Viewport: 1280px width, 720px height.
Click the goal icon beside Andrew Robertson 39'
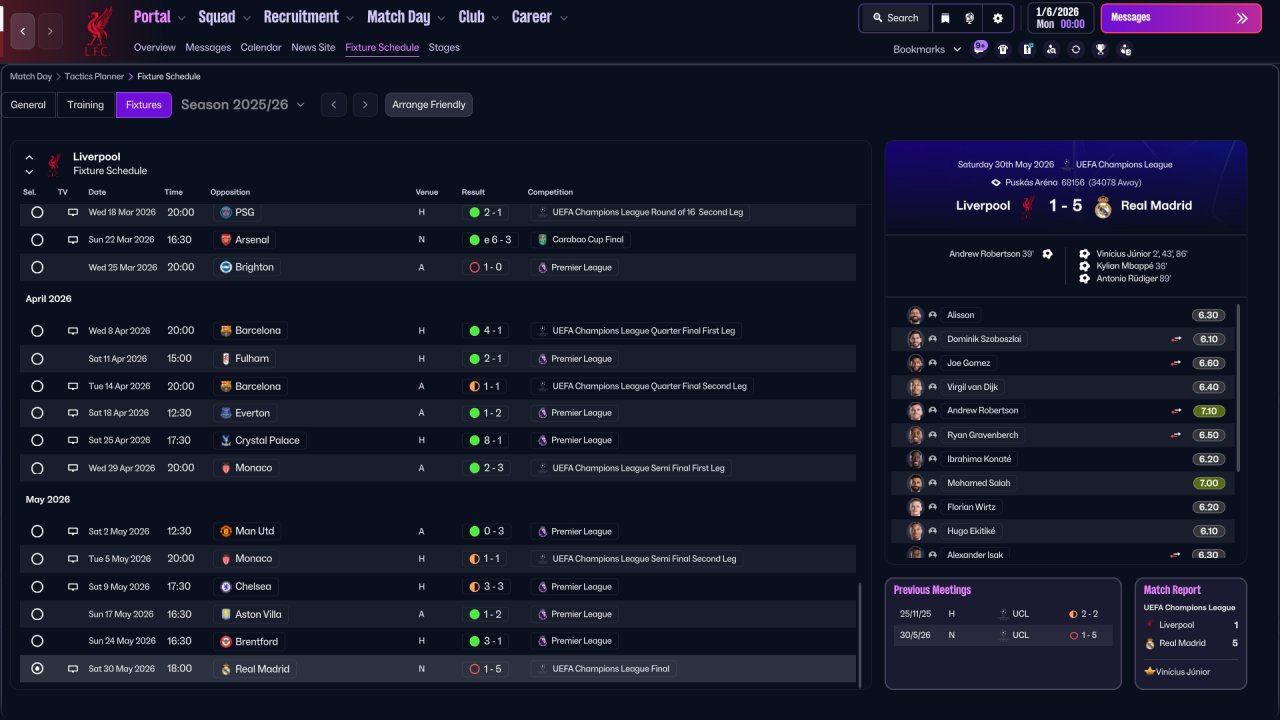[x=1047, y=254]
